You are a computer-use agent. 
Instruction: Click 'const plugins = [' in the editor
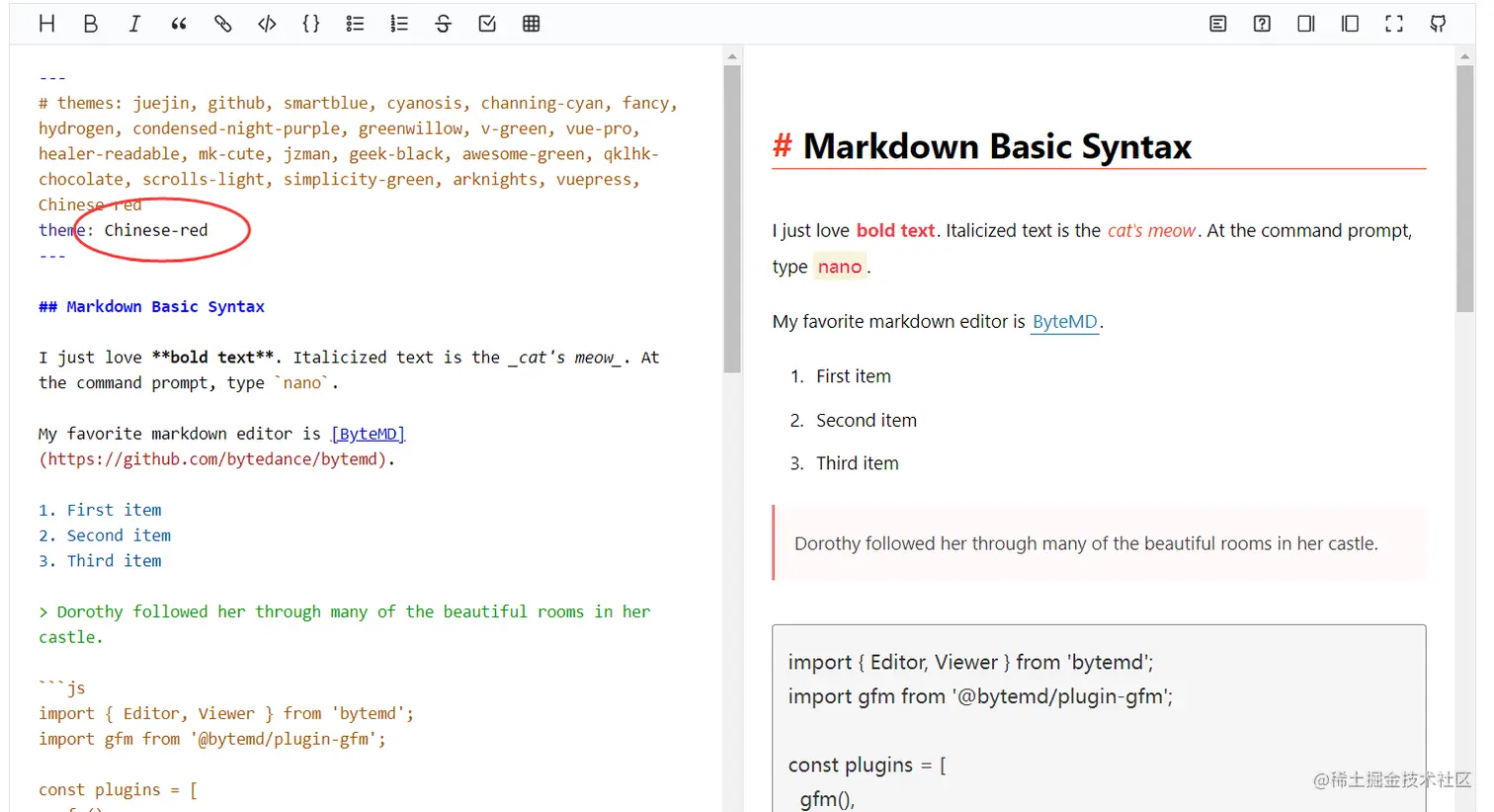[x=118, y=789]
